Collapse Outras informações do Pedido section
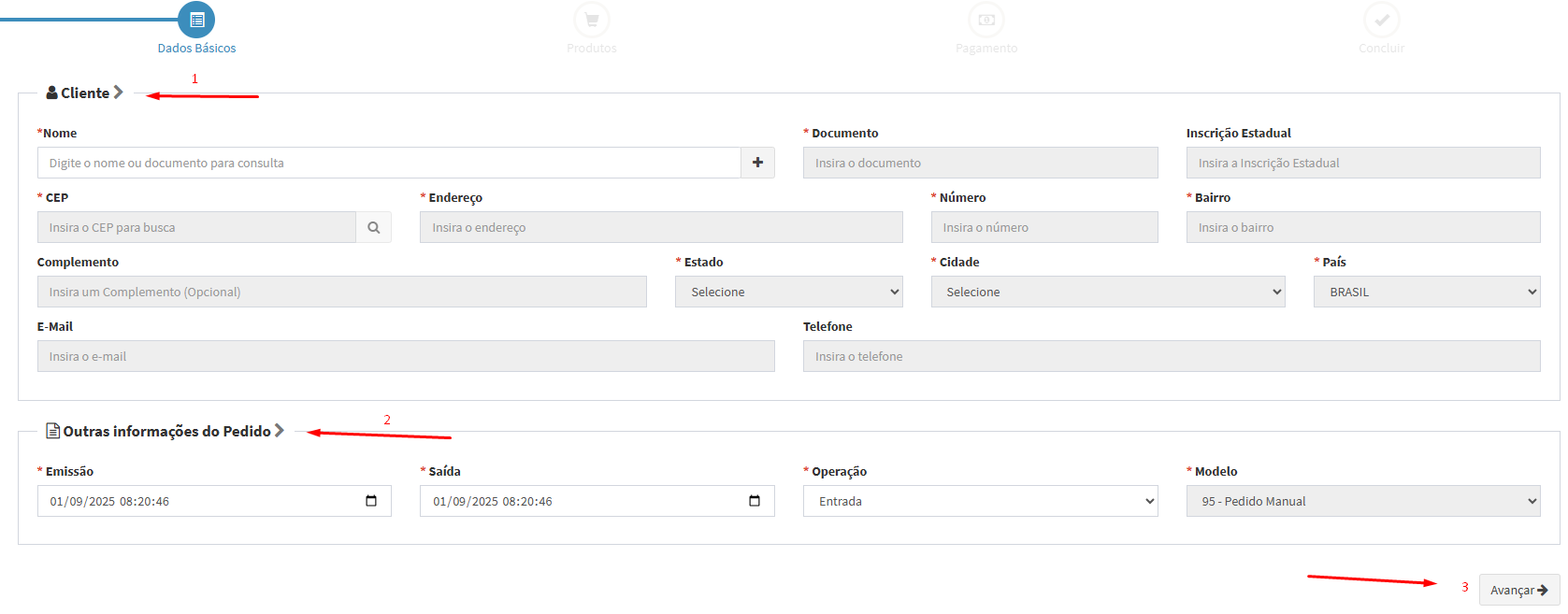Image resolution: width=1568 pixels, height=614 pixels. tap(279, 431)
